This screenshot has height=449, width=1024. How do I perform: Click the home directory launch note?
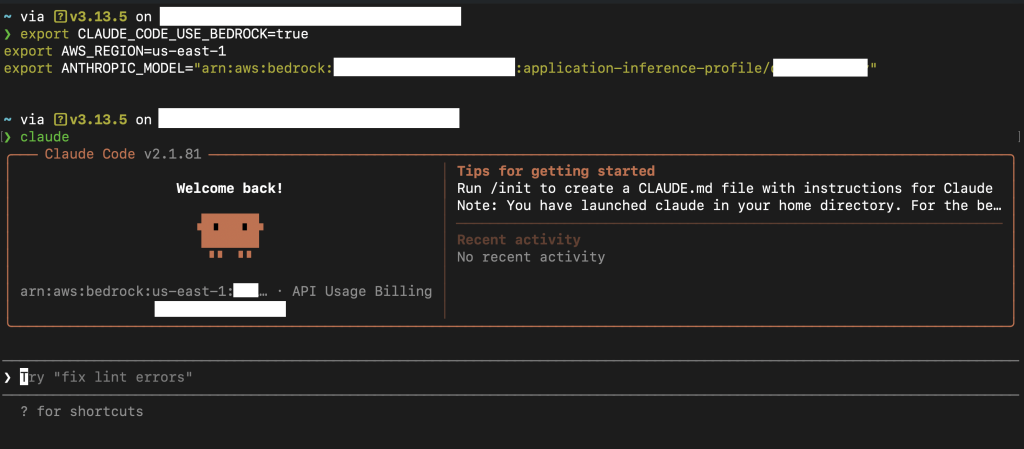[729, 205]
